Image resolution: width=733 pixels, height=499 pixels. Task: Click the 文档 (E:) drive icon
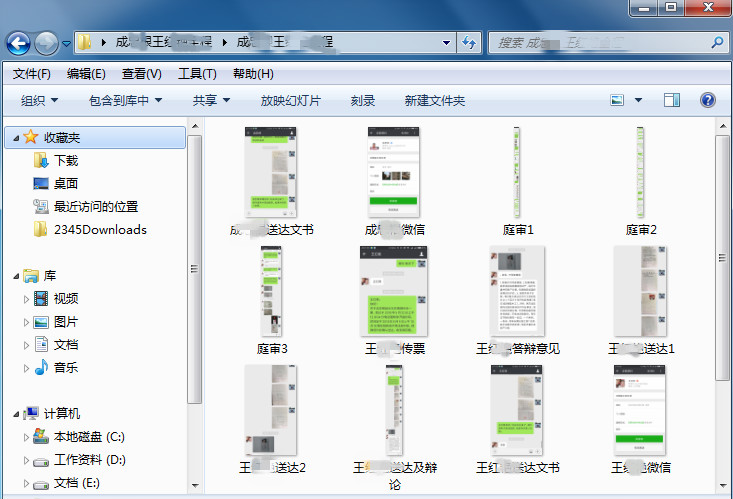pyautogui.click(x=41, y=484)
